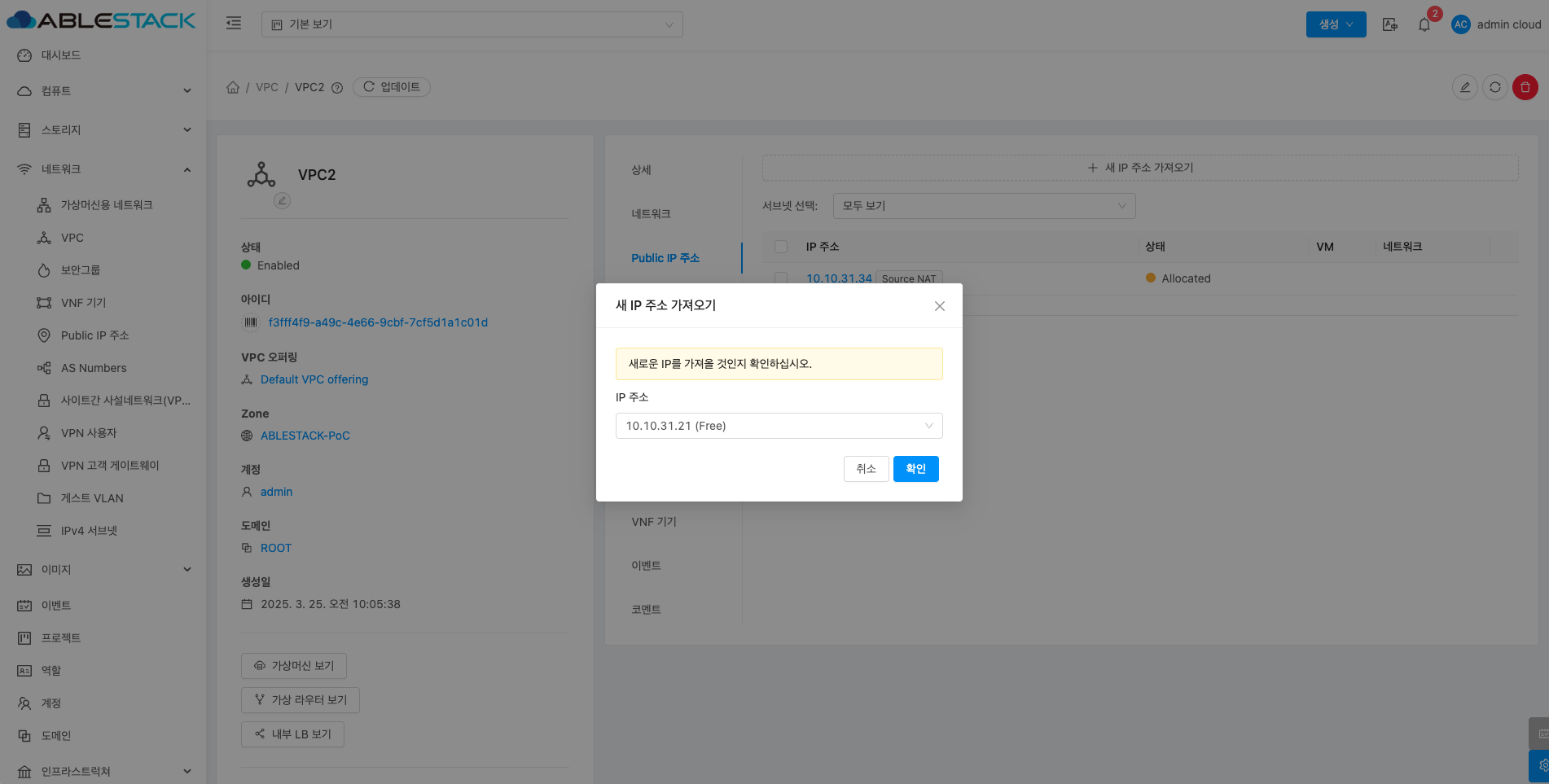
Task: Open Public IP 주소 in sidebar
Action: point(94,335)
